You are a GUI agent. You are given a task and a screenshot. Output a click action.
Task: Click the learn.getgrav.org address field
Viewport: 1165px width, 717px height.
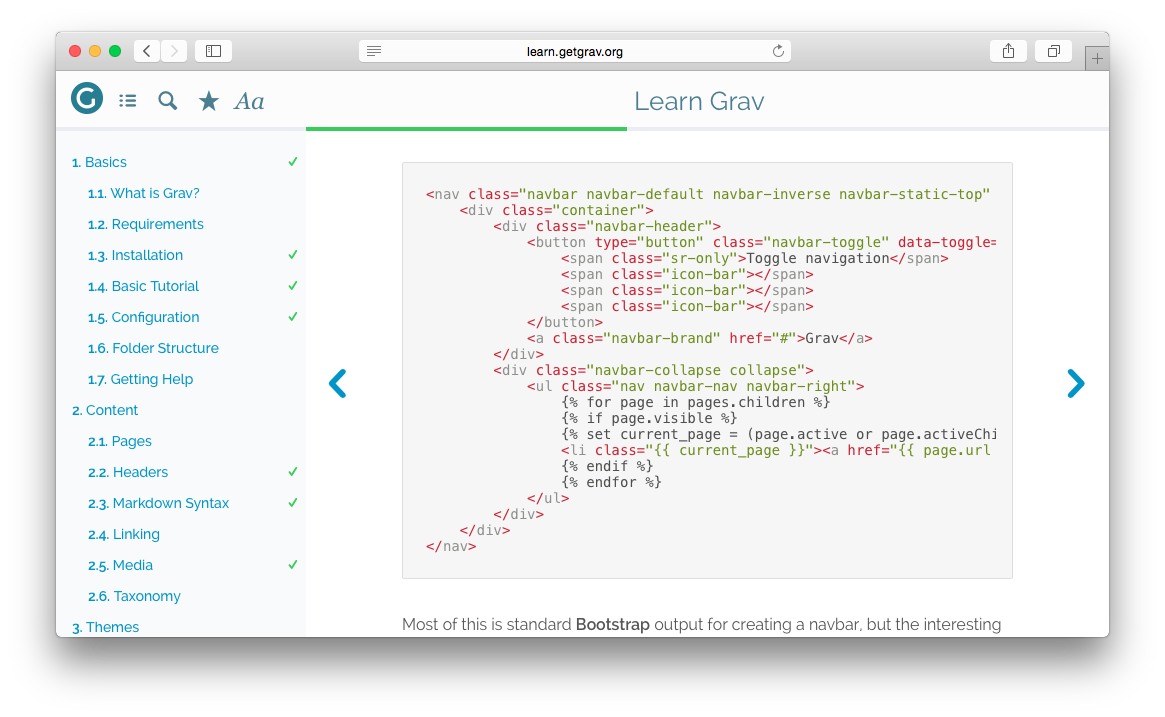[x=574, y=51]
